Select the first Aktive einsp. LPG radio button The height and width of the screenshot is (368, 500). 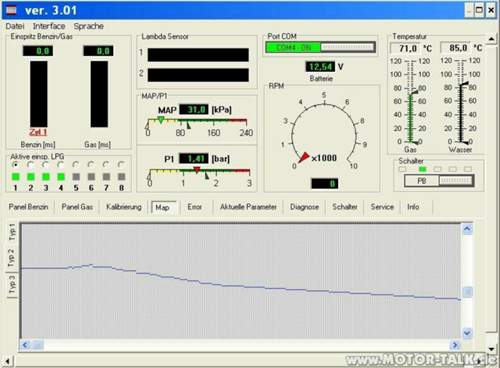pyautogui.click(x=15, y=165)
